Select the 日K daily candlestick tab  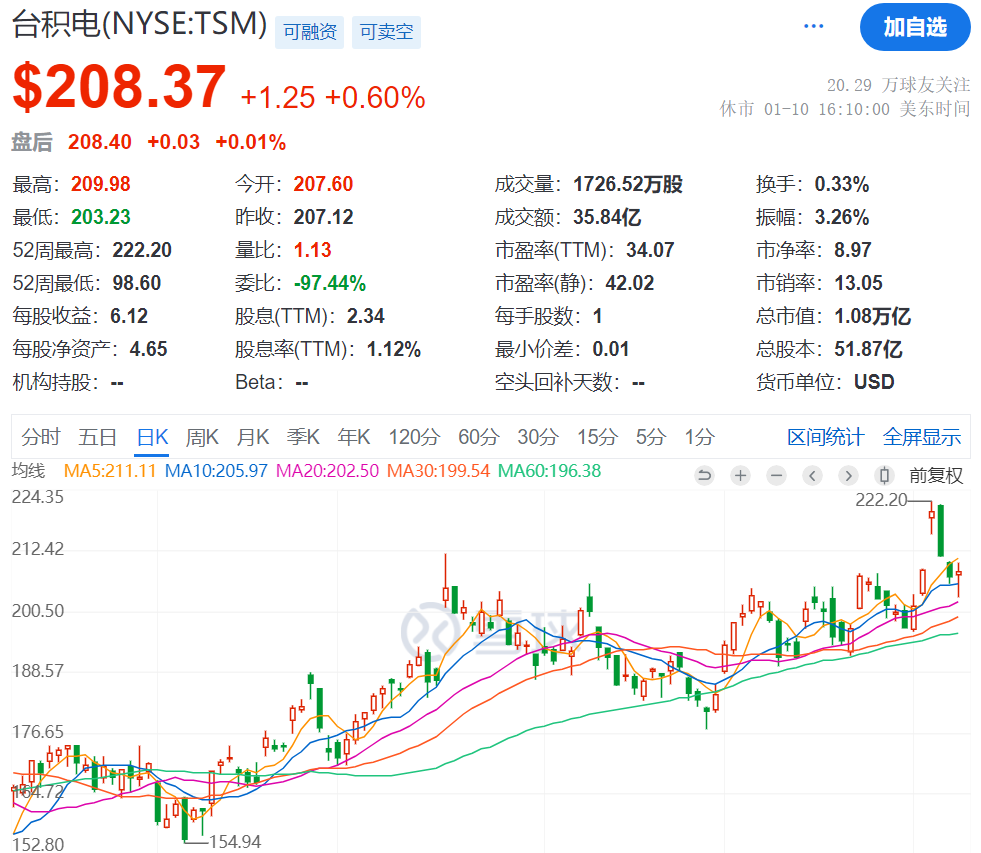click(x=153, y=437)
